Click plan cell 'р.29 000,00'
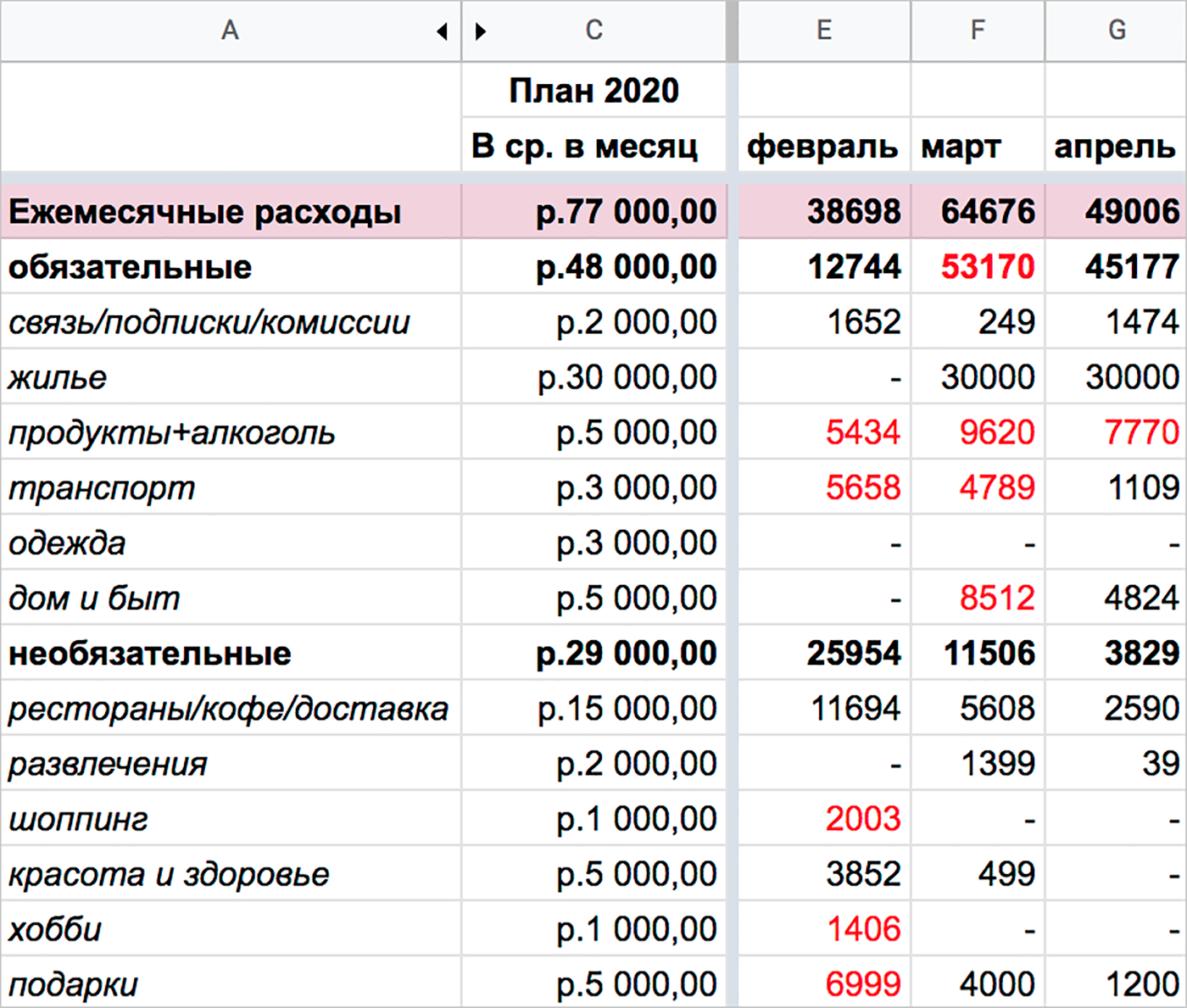The height and width of the screenshot is (1008, 1187). 627,653
